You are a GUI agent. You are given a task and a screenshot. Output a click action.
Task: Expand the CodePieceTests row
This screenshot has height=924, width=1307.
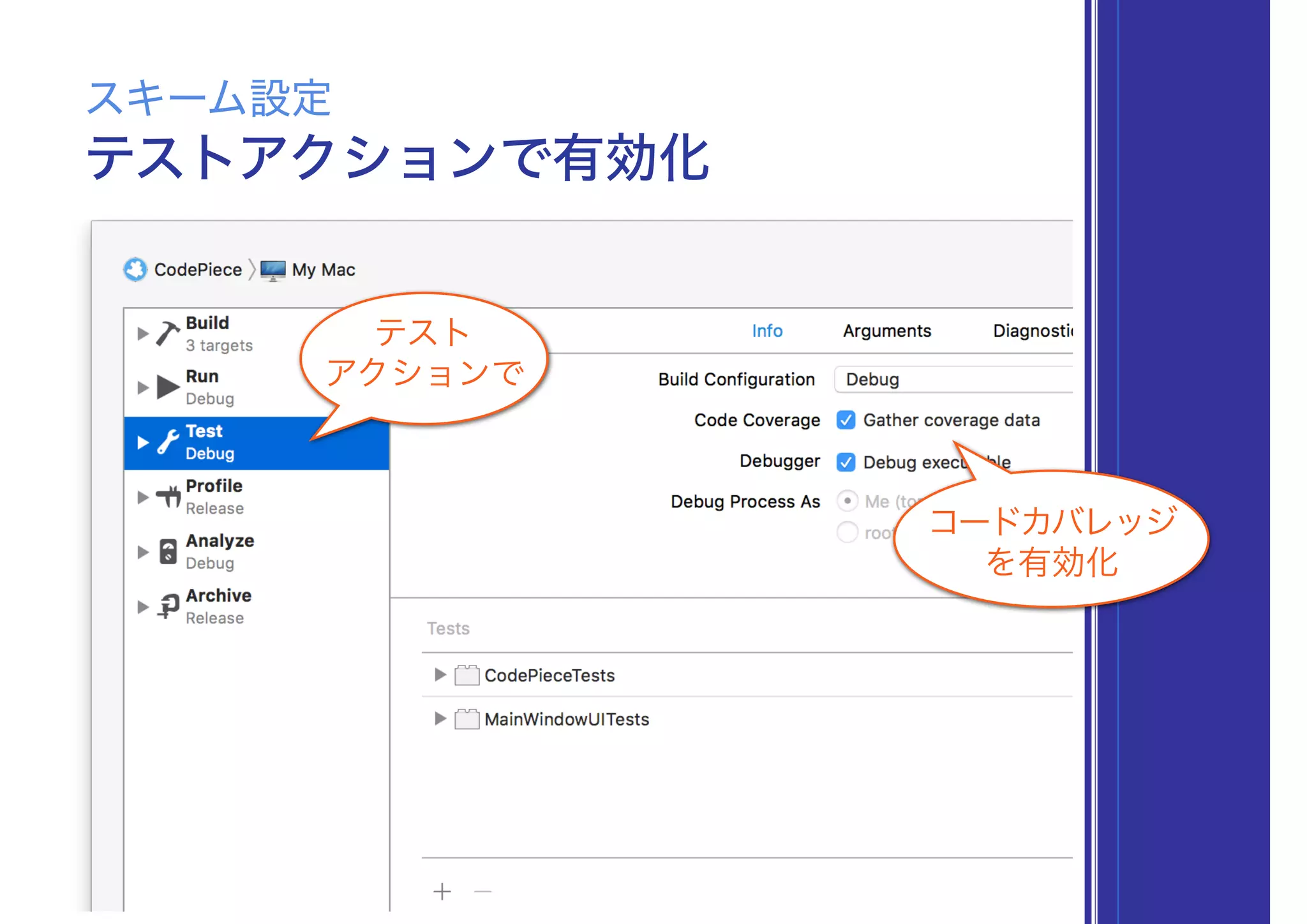(x=440, y=674)
